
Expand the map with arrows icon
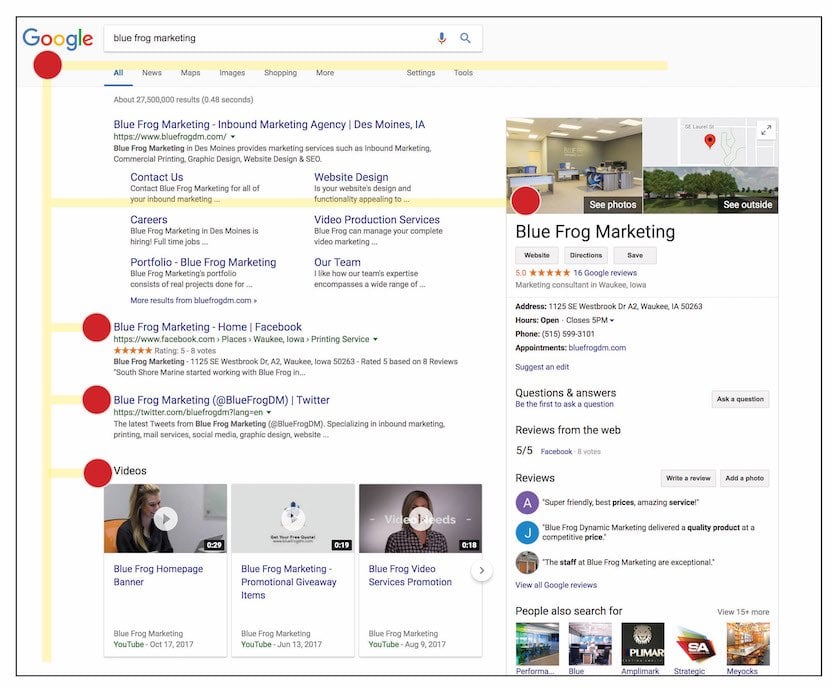tap(766, 129)
